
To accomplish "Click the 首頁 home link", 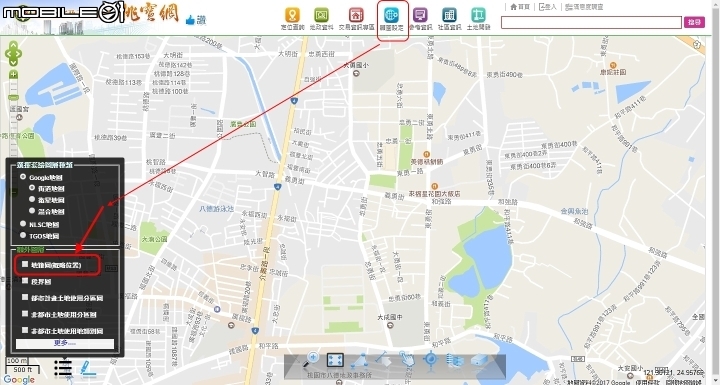I will 520,7.
